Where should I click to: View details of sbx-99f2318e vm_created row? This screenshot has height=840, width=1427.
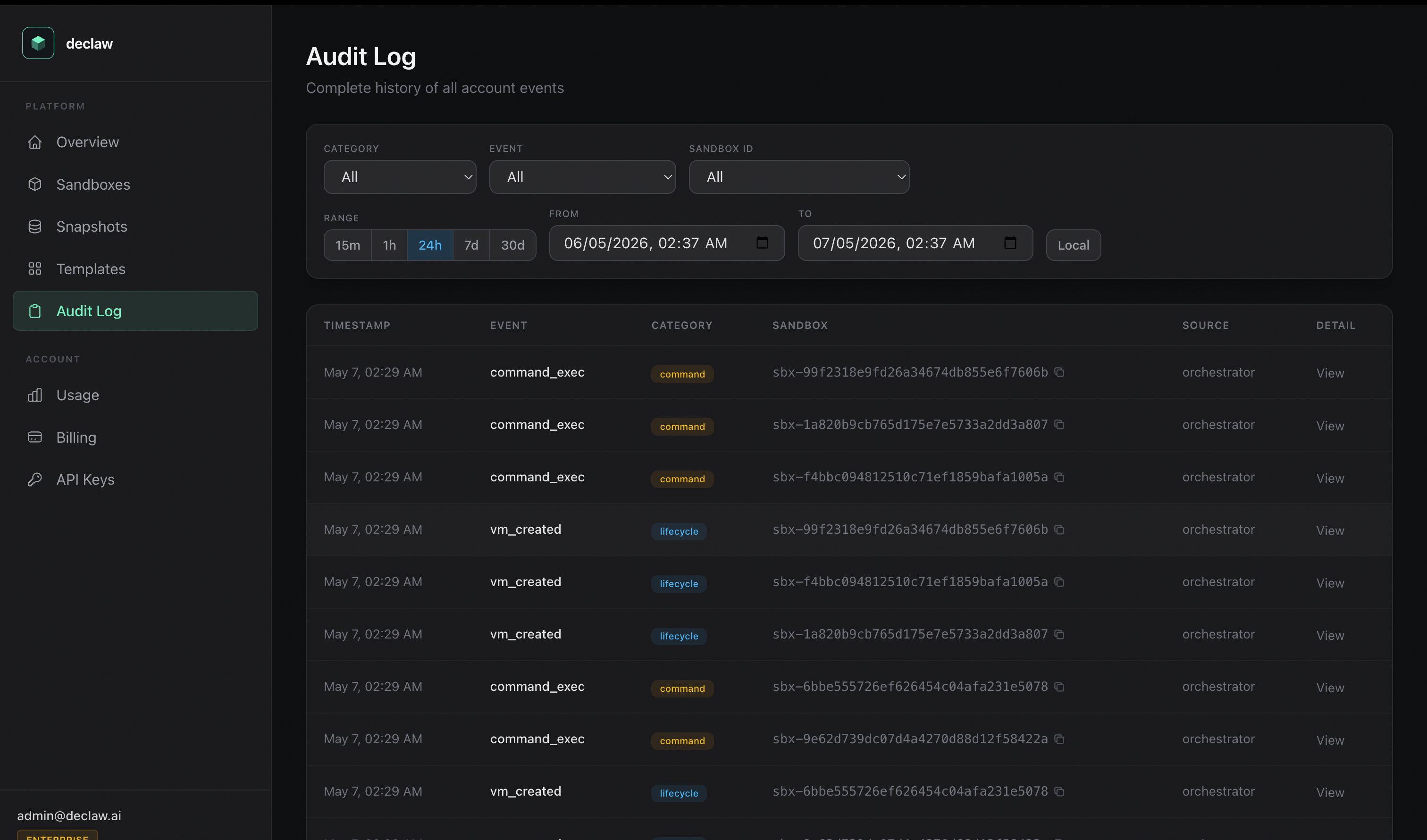(1330, 531)
